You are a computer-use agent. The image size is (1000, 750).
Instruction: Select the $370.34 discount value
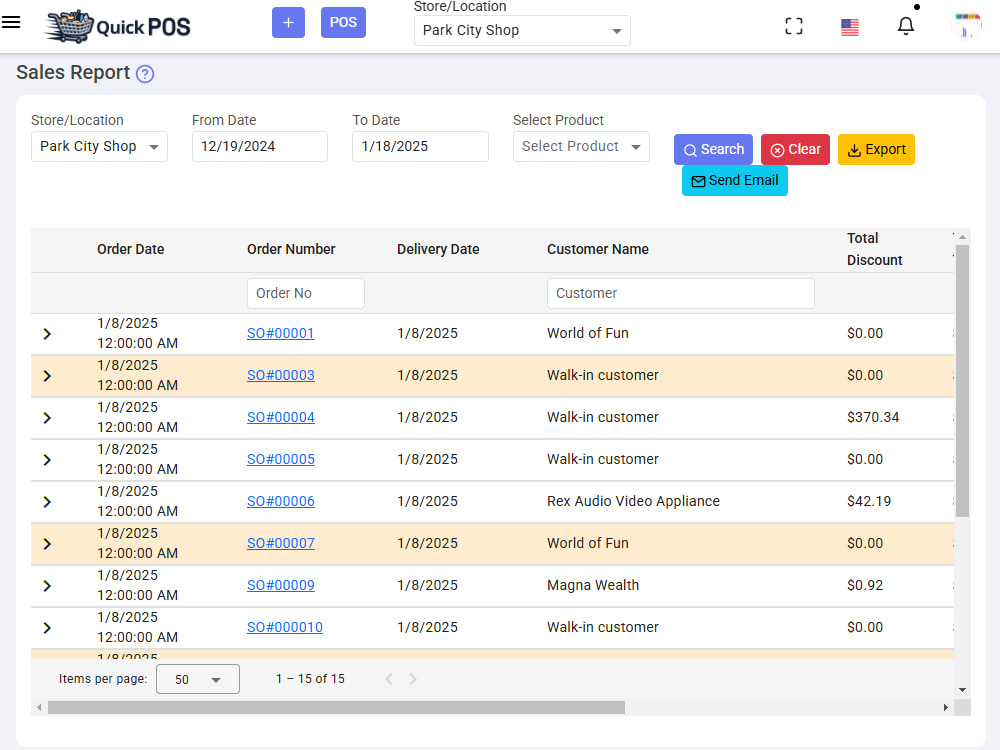point(872,418)
